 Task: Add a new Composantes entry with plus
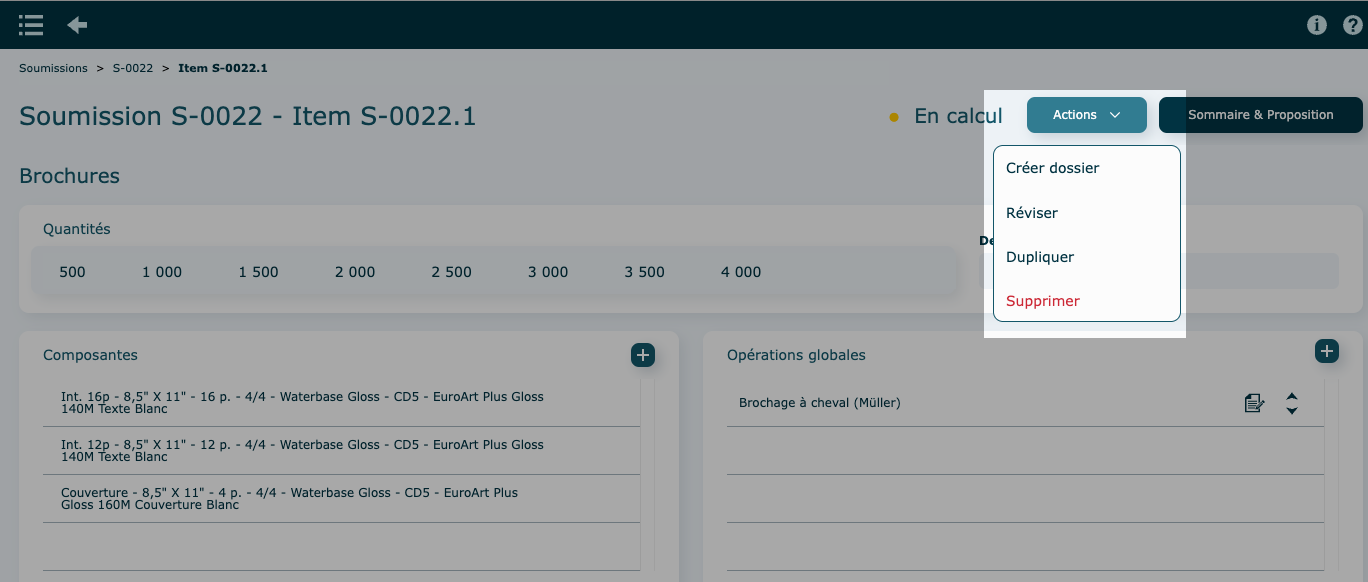[x=643, y=355]
